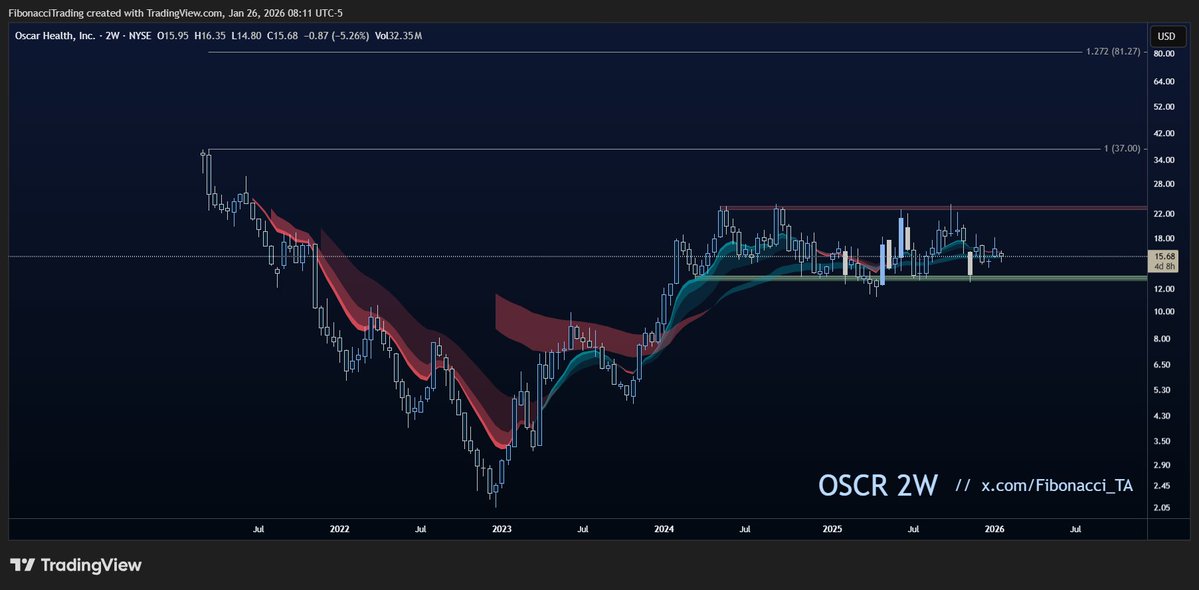This screenshot has height=590, width=1199.
Task: Click the 3.50 price axis label
Action: point(1164,441)
